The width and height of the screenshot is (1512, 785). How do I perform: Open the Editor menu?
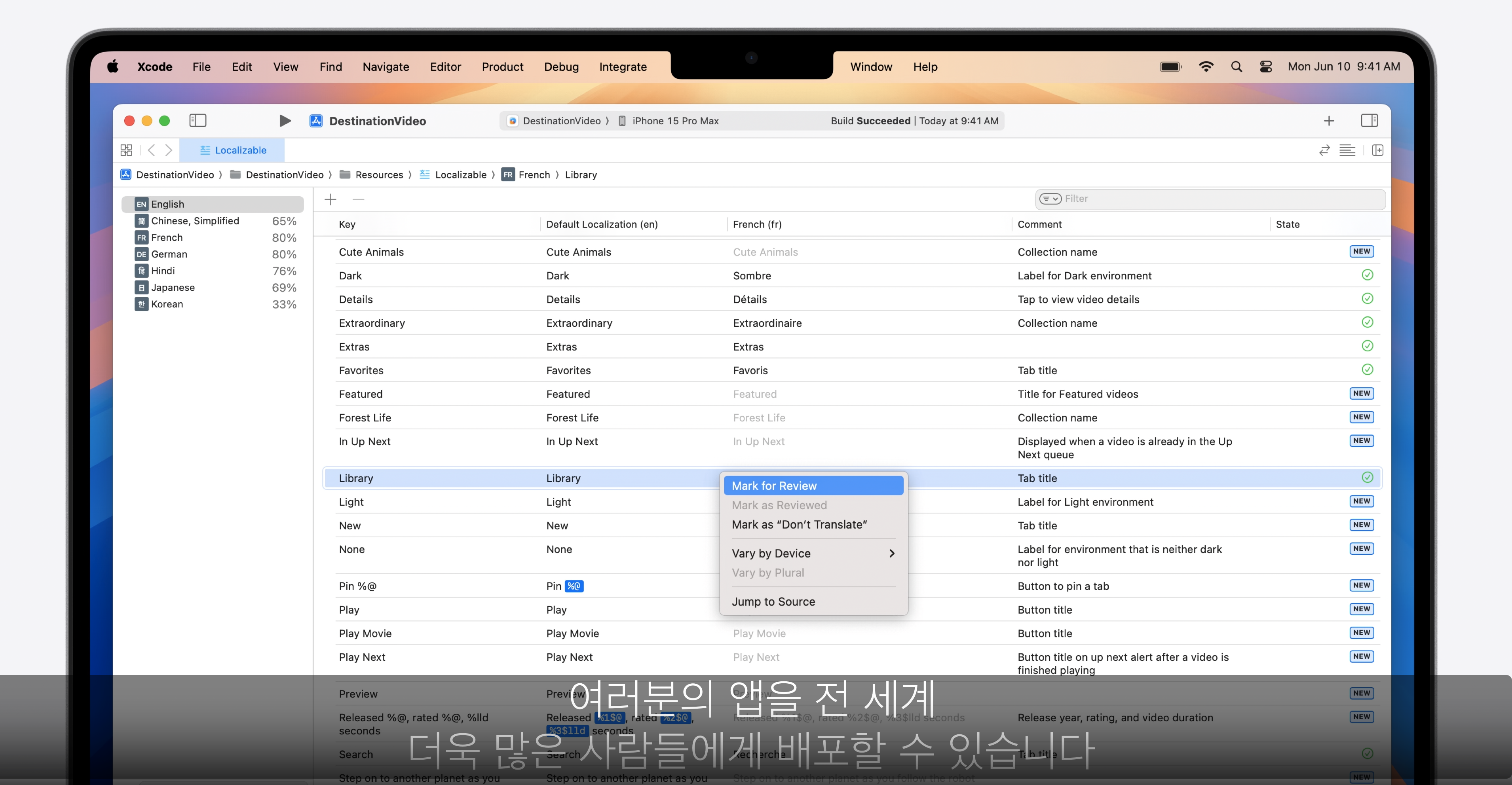click(446, 67)
